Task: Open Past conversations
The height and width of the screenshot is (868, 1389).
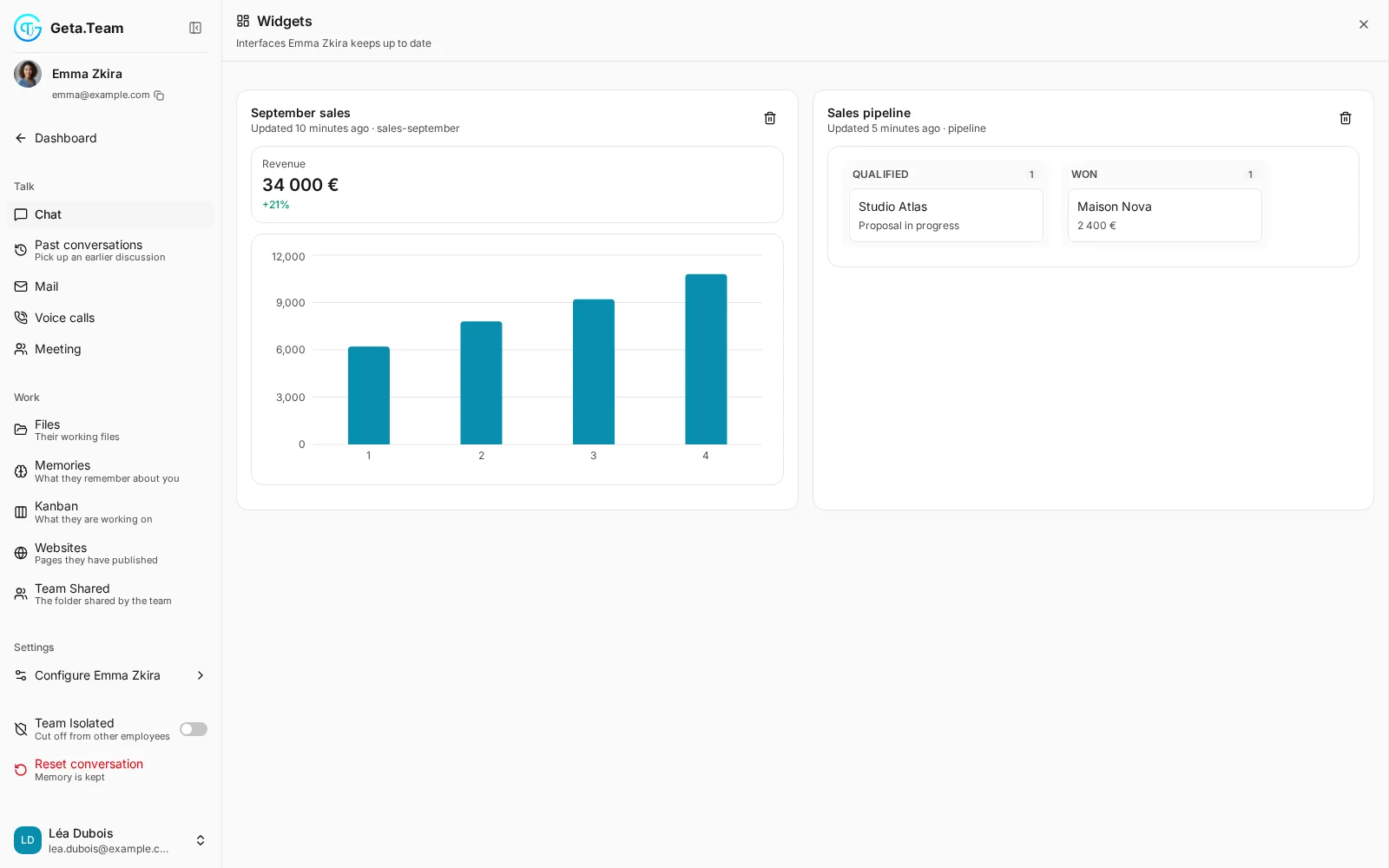Action: (110, 250)
